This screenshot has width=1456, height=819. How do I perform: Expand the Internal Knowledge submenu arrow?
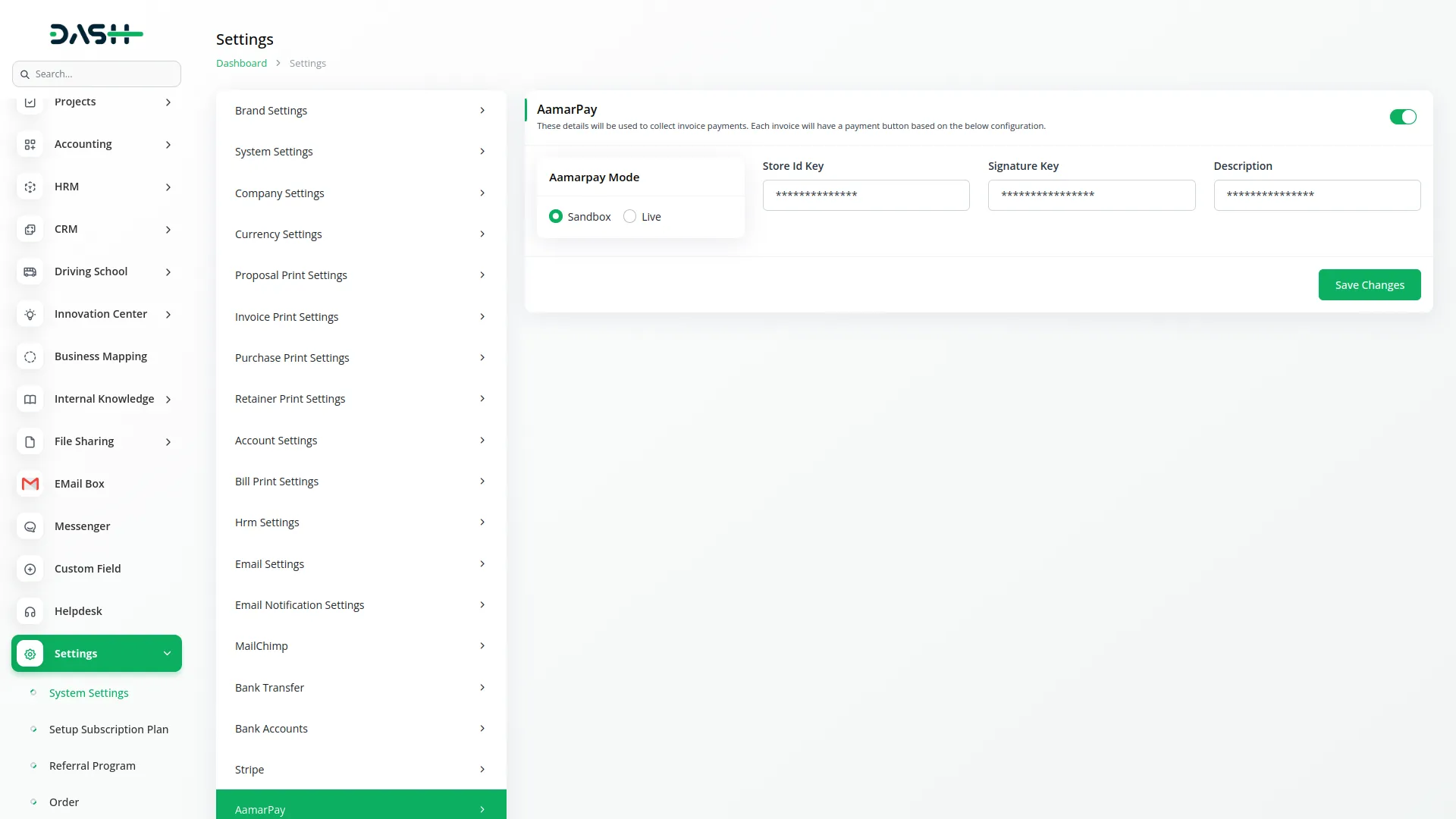168,399
